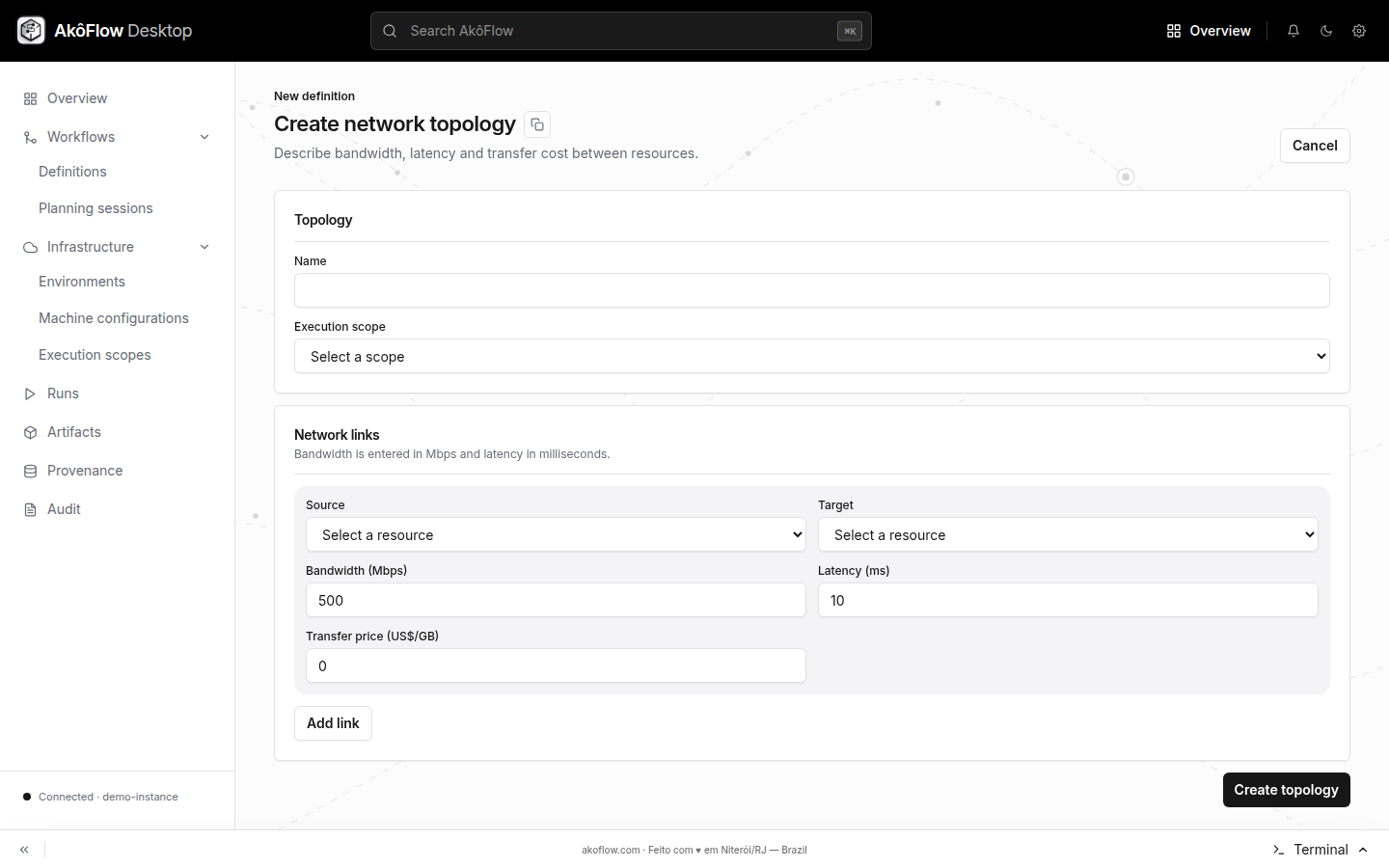1389x868 pixels.
Task: Click the Search AkôFlow field
Action: [621, 31]
